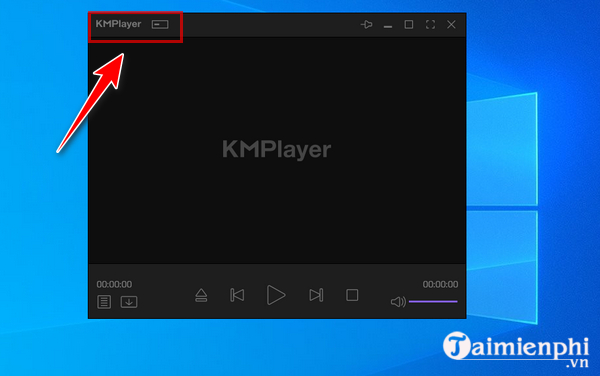Minimize the KMPlayer window
Image resolution: width=600 pixels, height=376 pixels.
[388, 26]
